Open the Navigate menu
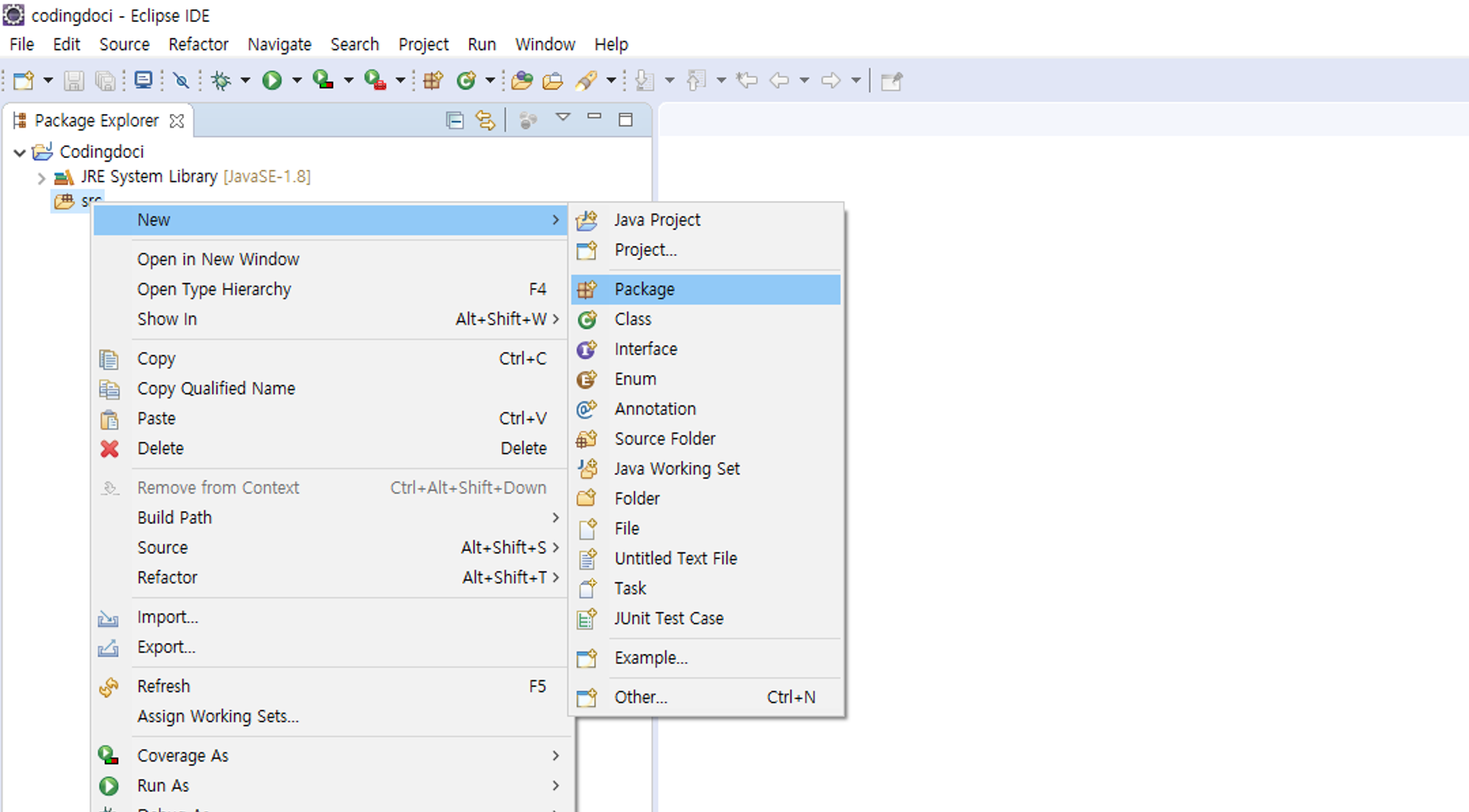Viewport: 1469px width, 812px height. (279, 44)
